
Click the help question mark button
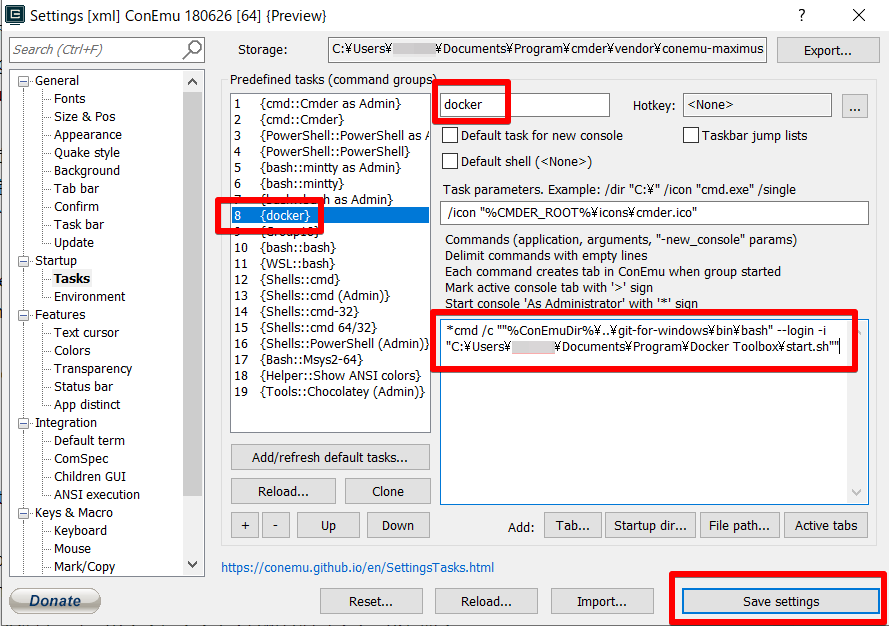802,15
